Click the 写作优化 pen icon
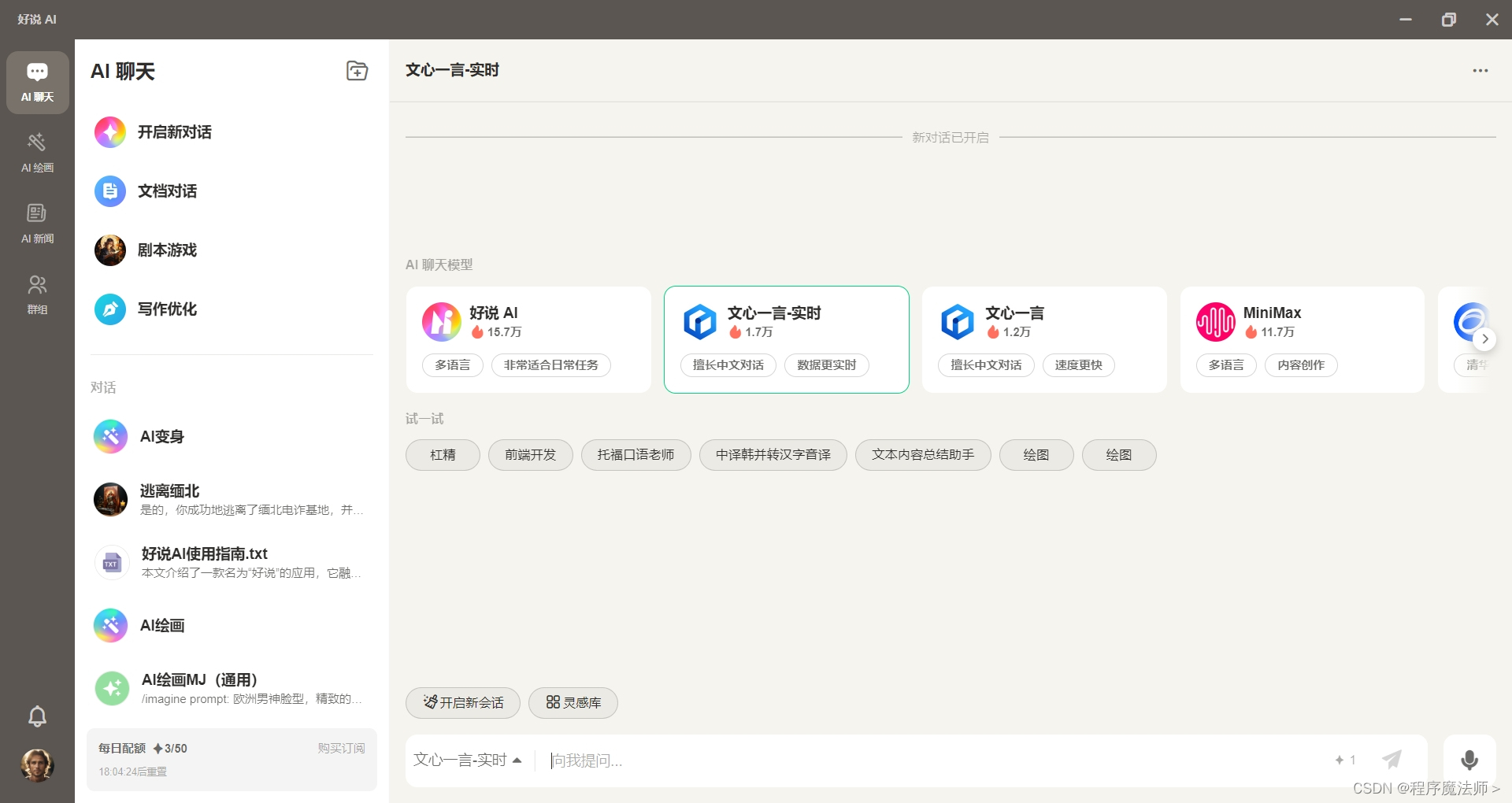The height and width of the screenshot is (803, 1512). tap(110, 309)
